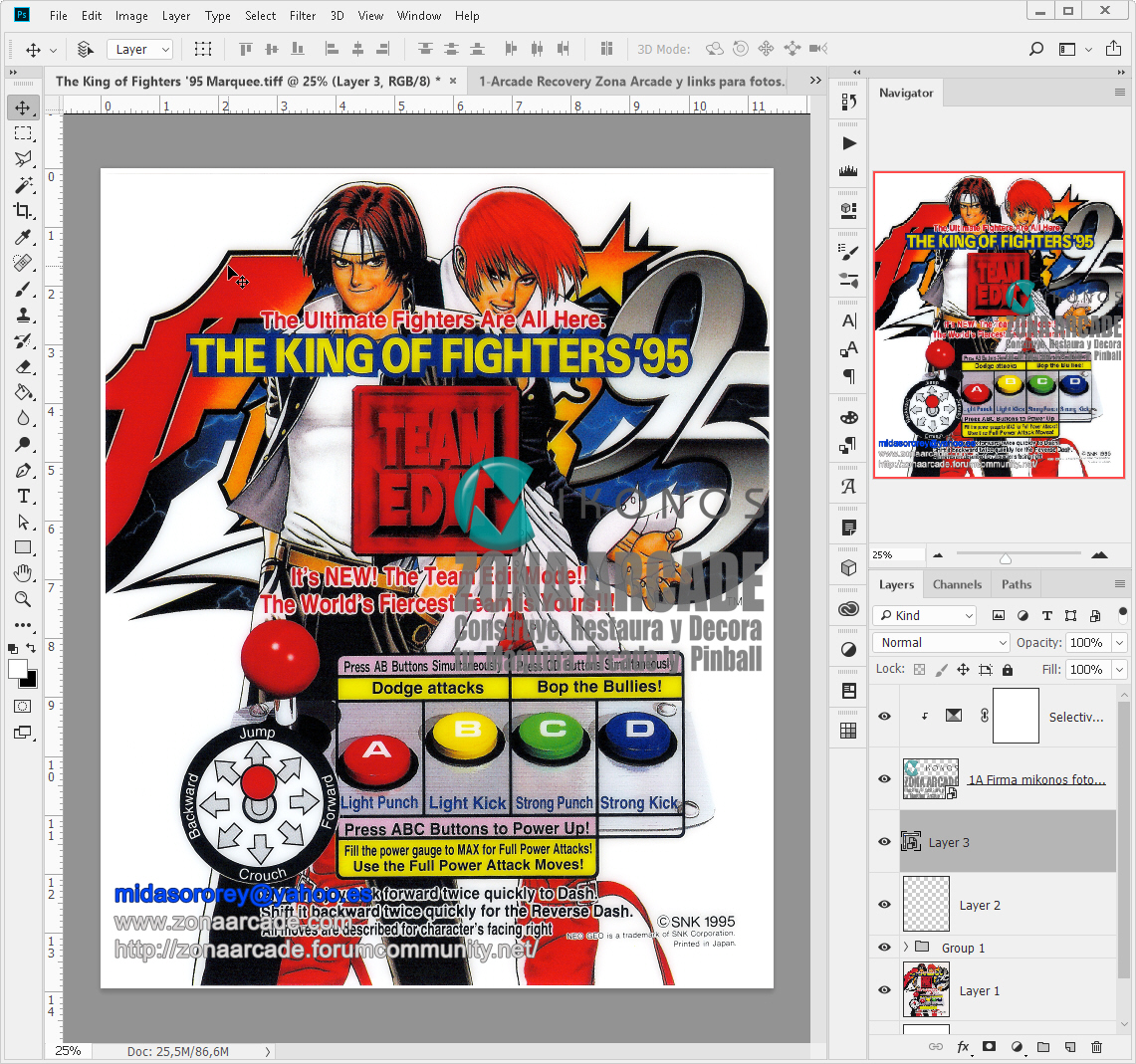
Task: Pick the Eyedropper tool
Action: (x=23, y=237)
